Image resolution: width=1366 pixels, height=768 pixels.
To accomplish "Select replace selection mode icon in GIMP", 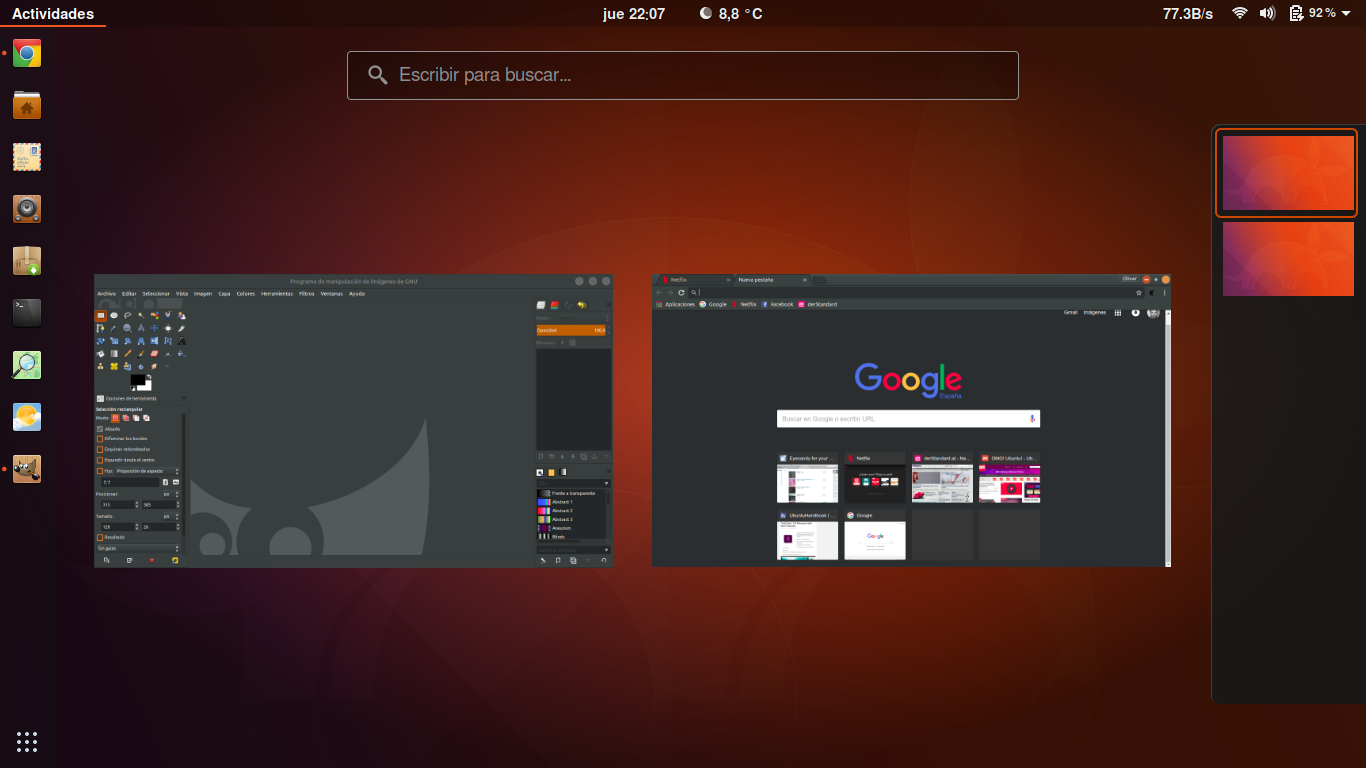I will point(115,417).
